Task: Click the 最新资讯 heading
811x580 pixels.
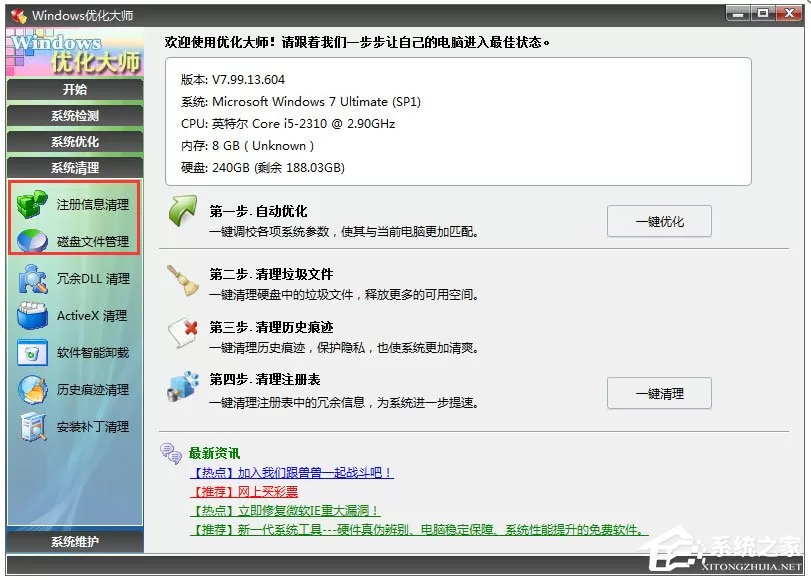Action: pyautogui.click(x=214, y=454)
